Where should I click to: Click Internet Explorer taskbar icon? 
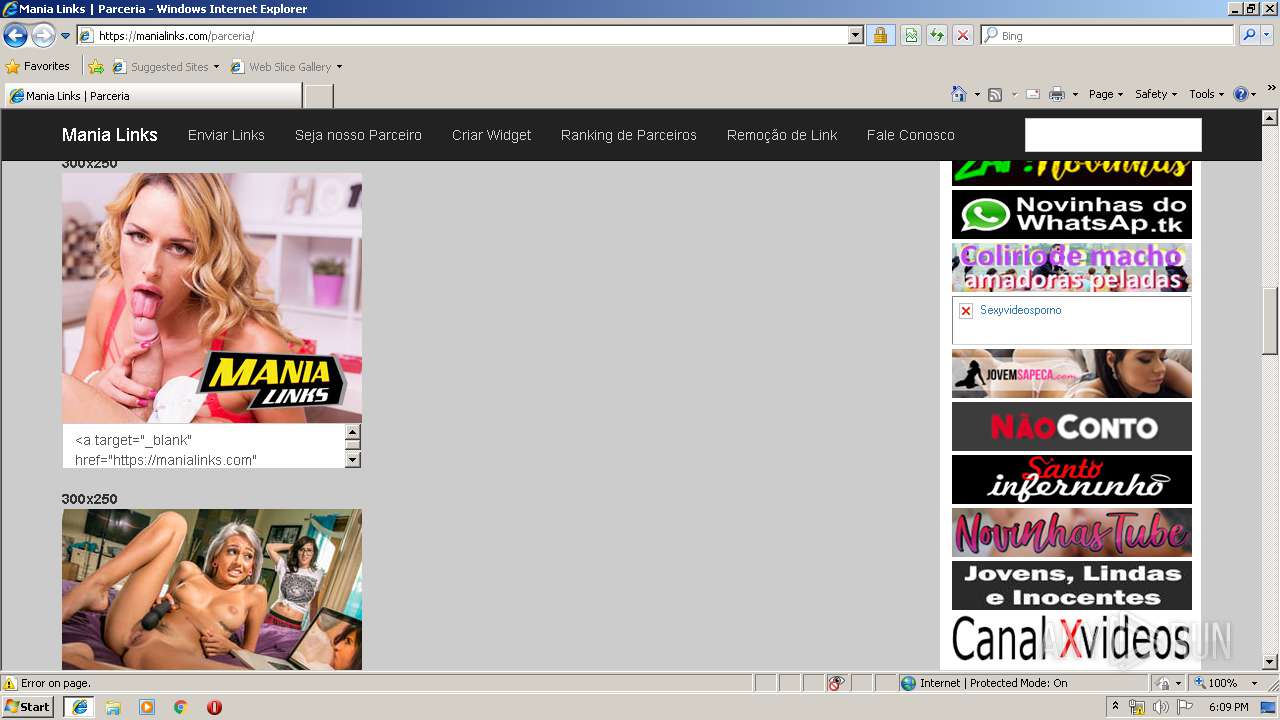[x=79, y=707]
